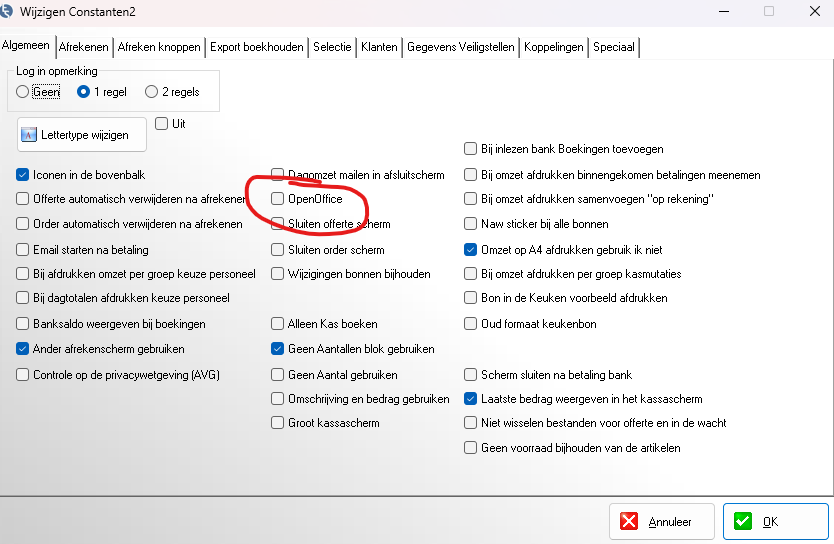Enable Email starten na betaling
Screen dimensions: 834x544
point(23,249)
